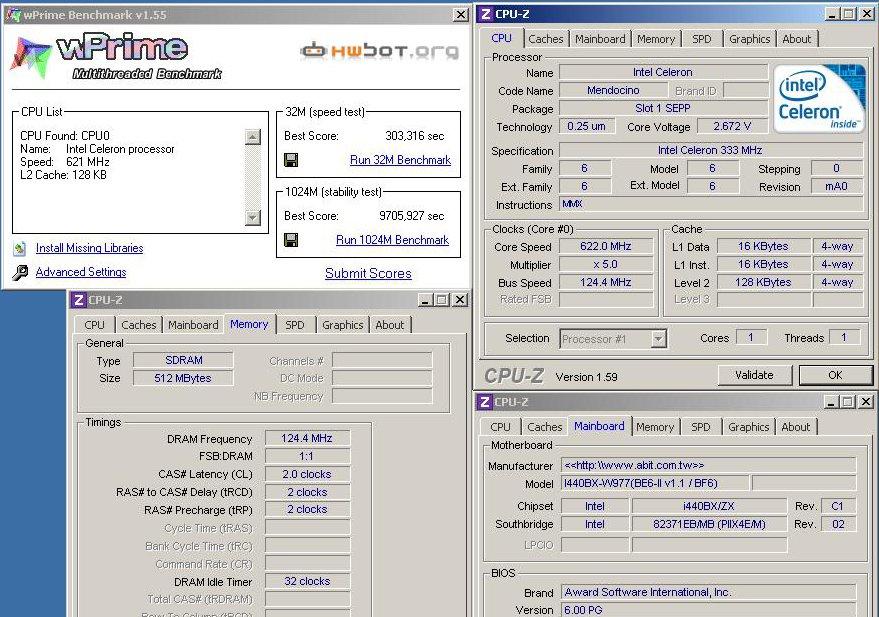The width and height of the screenshot is (879, 617).
Task: Open the Install Missing Libraries link
Action: (x=89, y=248)
